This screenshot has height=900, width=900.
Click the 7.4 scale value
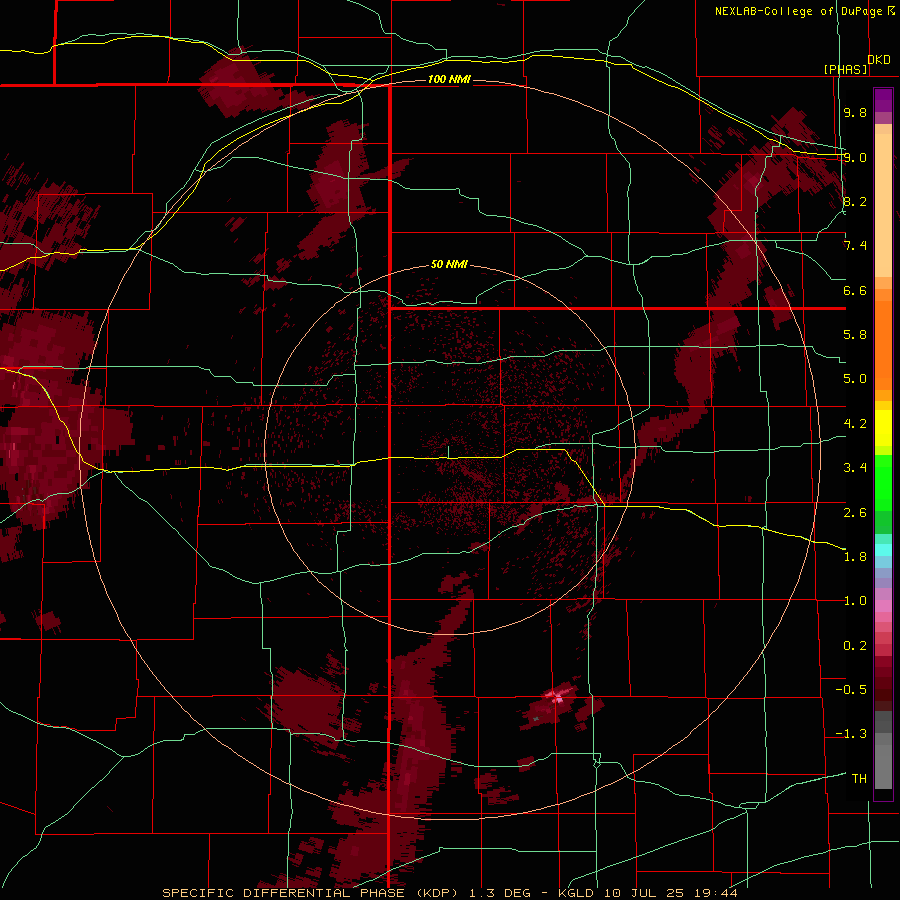pyautogui.click(x=855, y=246)
